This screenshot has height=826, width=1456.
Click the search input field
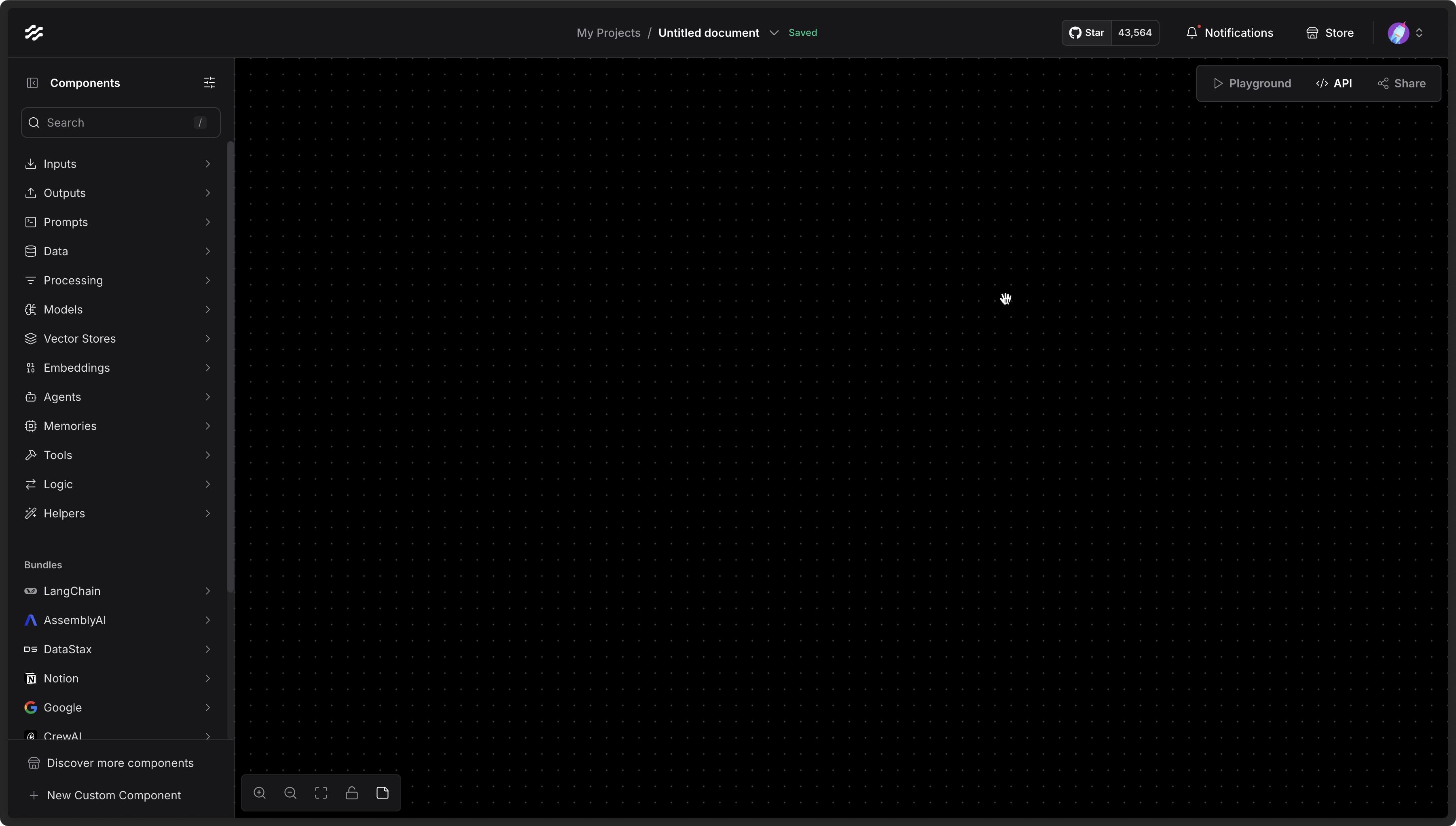(120, 122)
